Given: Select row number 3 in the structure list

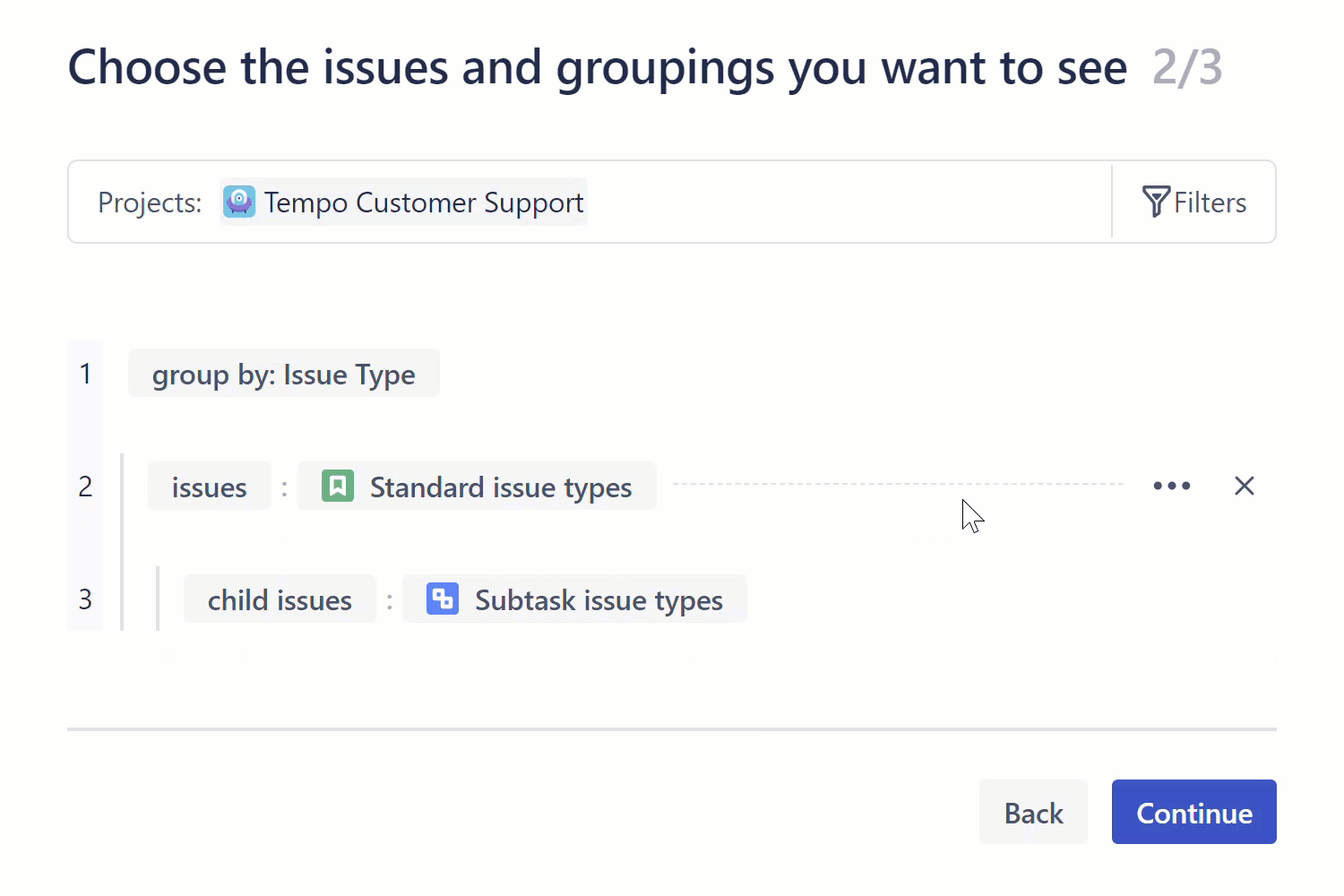Looking at the screenshot, I should pyautogui.click(x=85, y=599).
